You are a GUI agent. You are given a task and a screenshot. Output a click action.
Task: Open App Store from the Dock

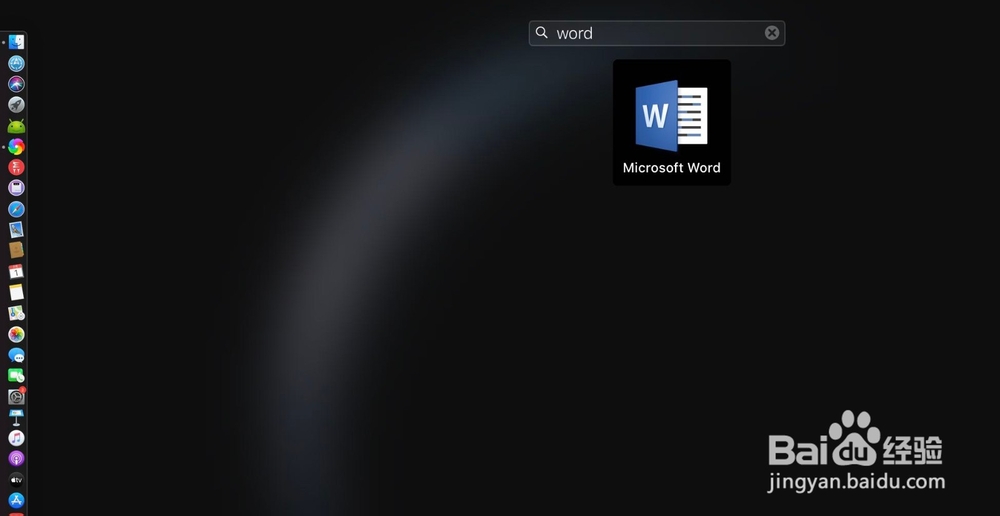(17, 500)
